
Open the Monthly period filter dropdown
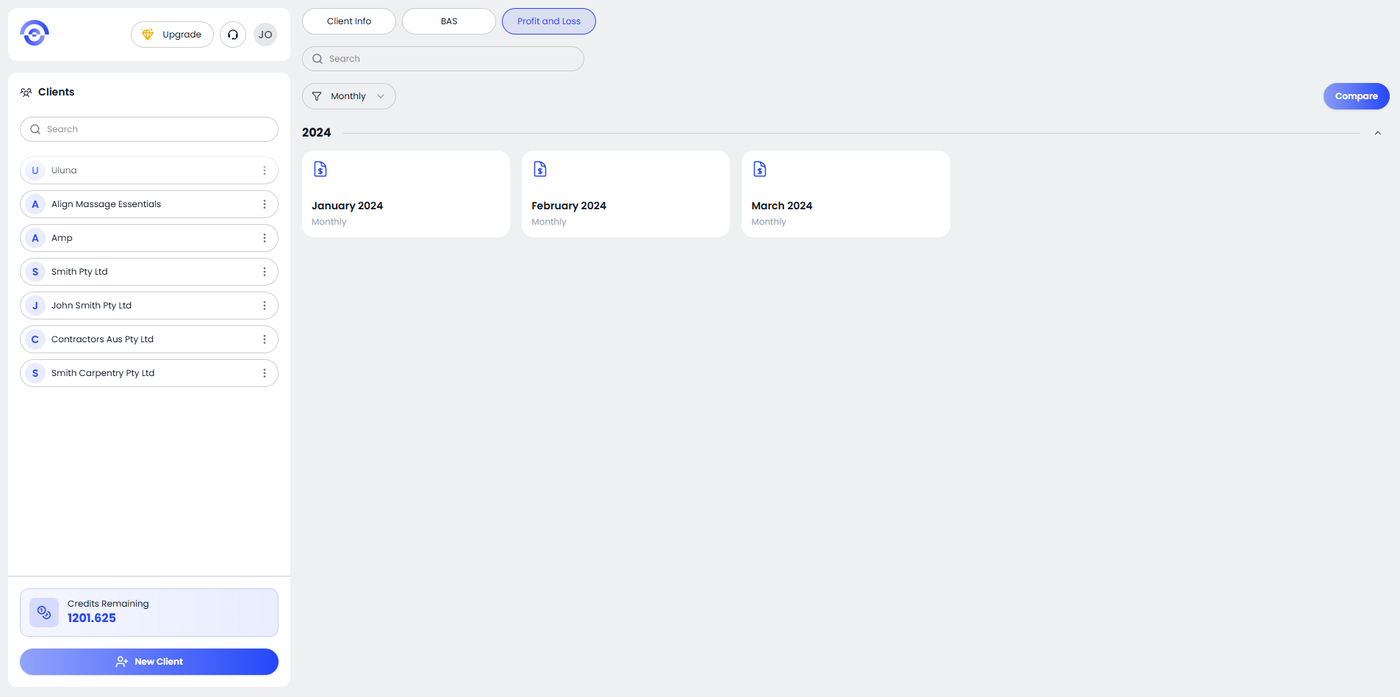(x=349, y=96)
